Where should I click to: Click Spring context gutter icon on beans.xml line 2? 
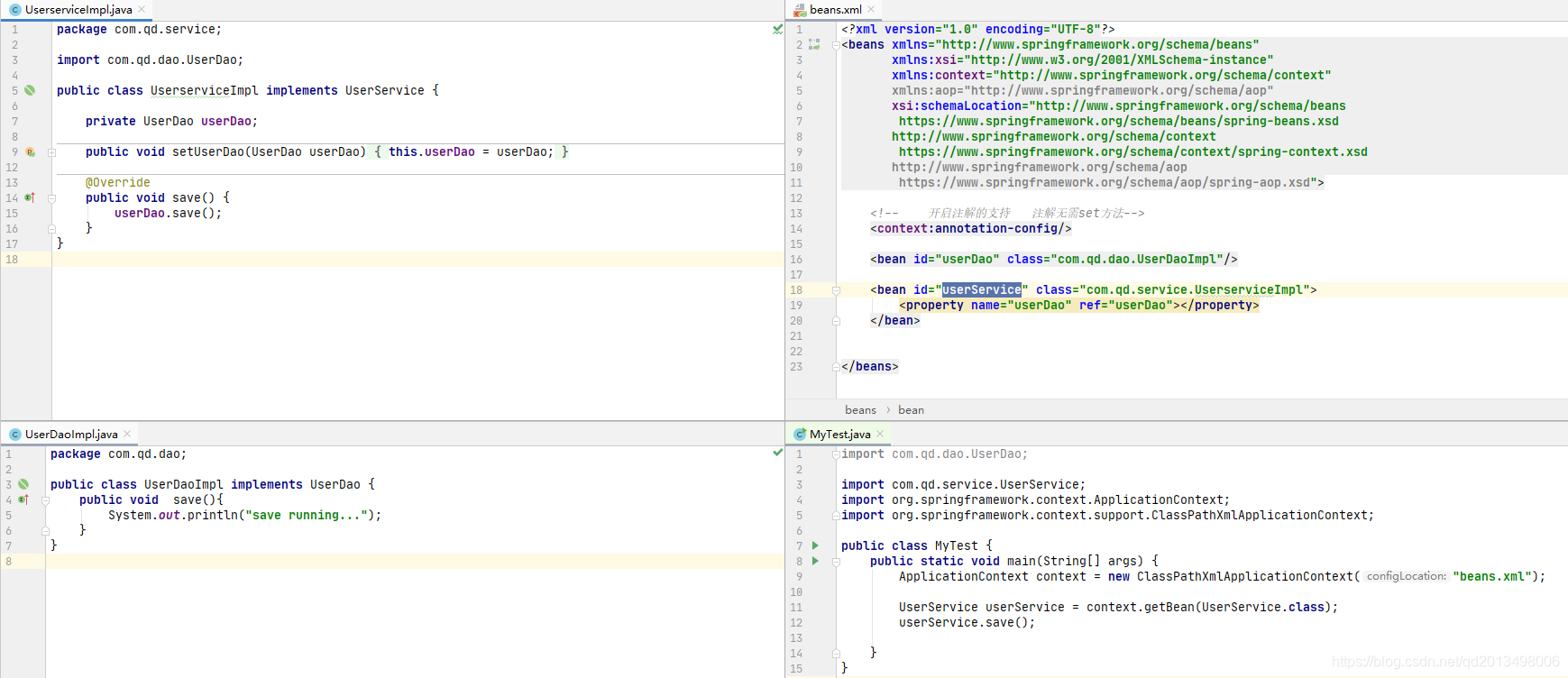pos(814,44)
